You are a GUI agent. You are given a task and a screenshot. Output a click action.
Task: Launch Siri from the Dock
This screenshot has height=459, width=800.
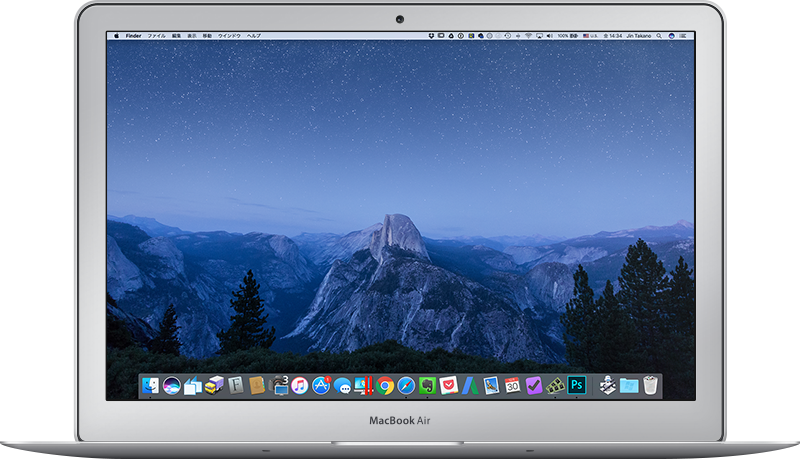pos(172,386)
